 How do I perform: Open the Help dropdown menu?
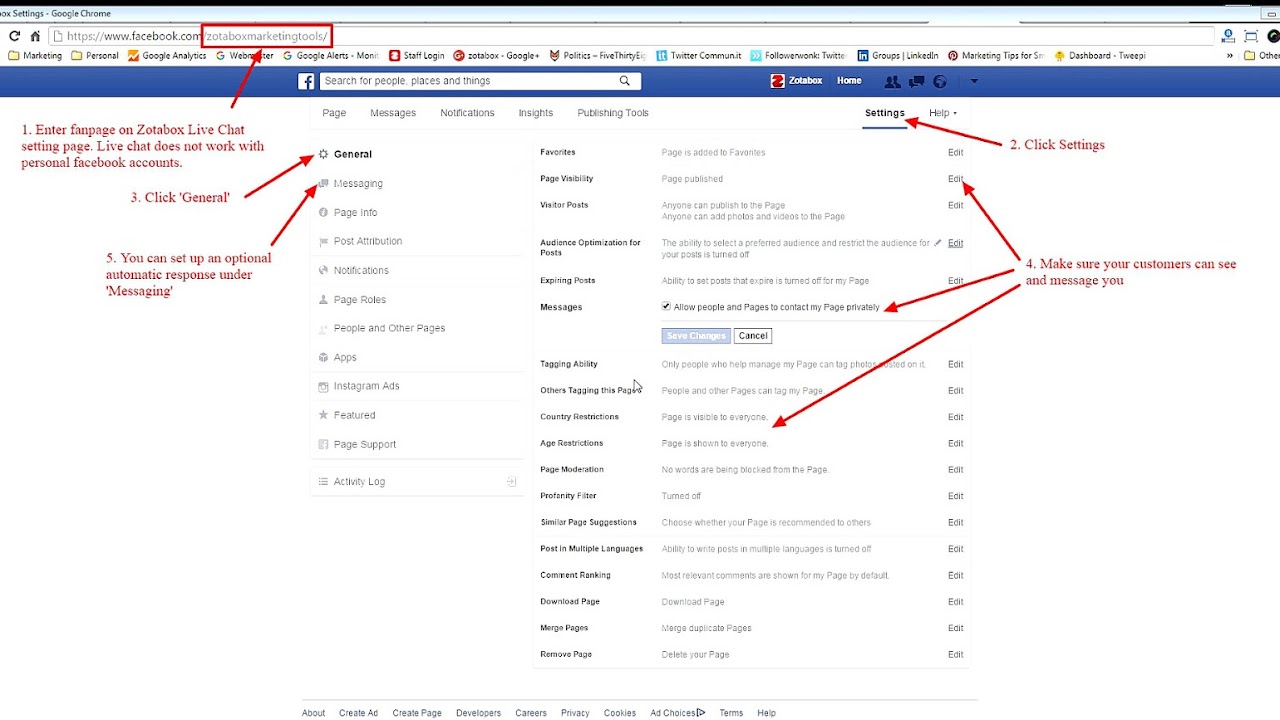point(943,113)
